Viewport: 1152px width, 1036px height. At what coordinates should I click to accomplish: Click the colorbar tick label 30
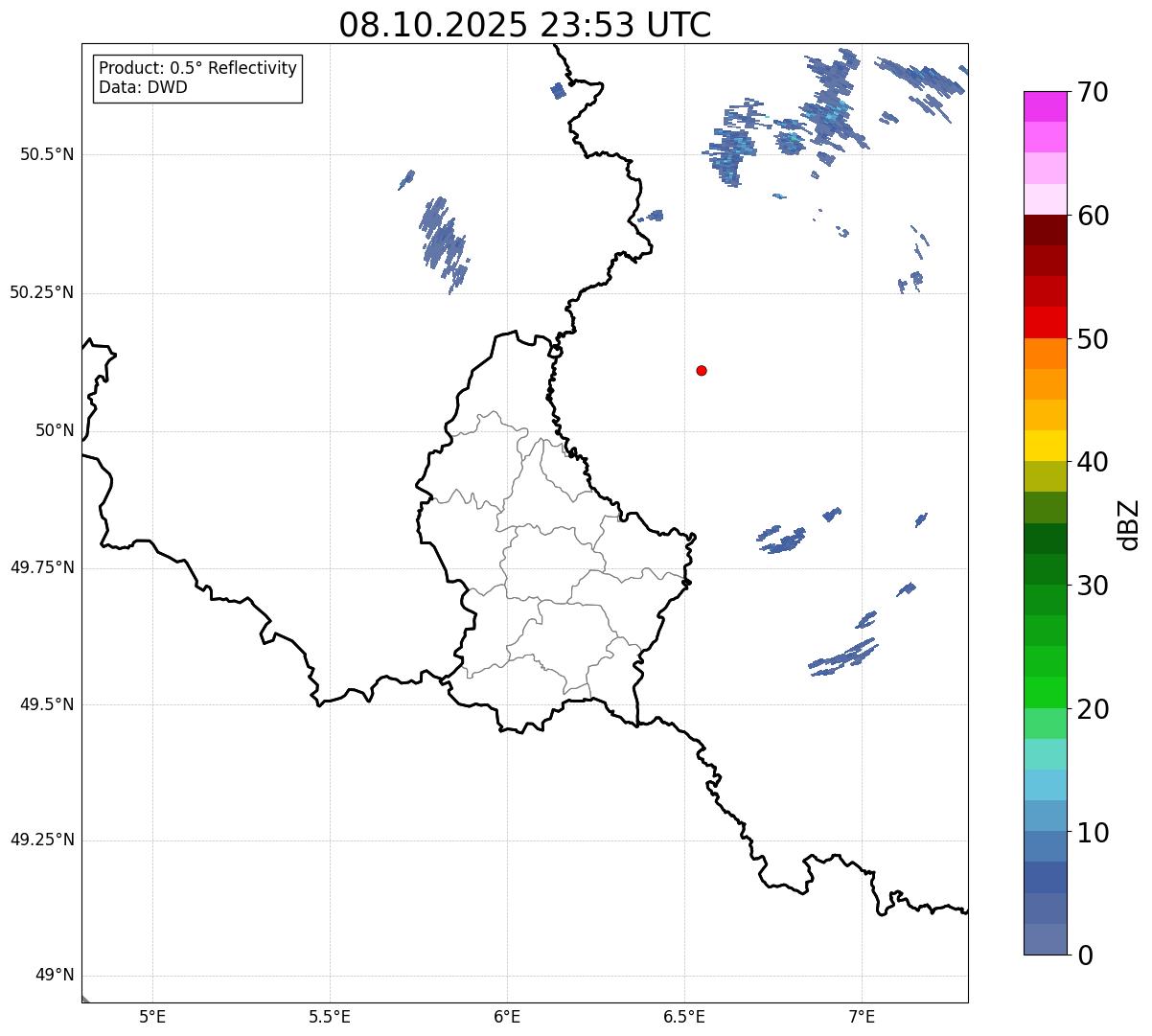pyautogui.click(x=1093, y=586)
